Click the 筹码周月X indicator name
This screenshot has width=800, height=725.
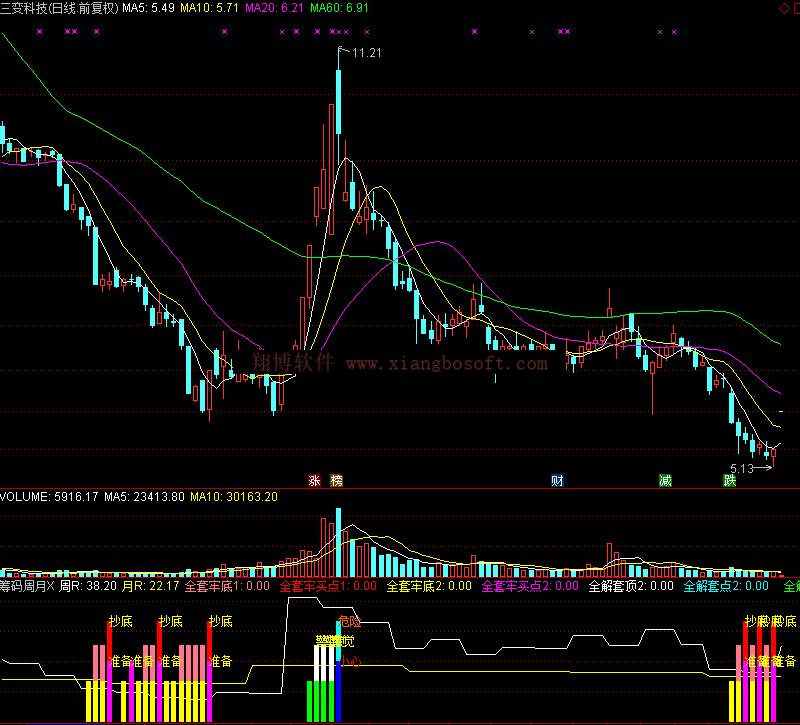[27, 586]
